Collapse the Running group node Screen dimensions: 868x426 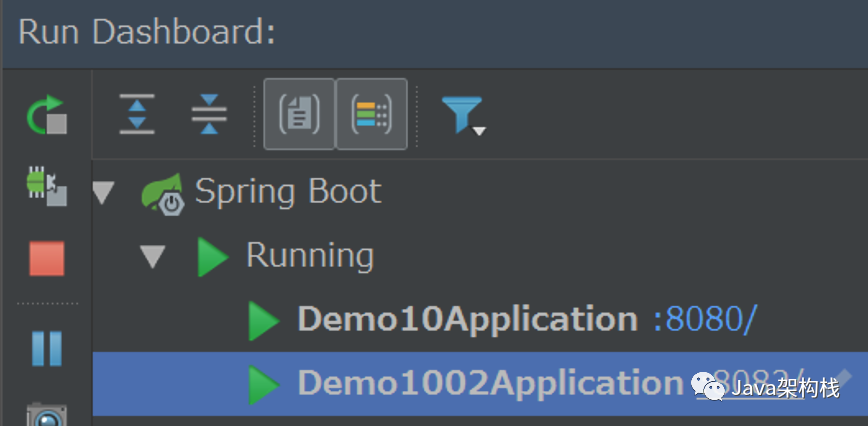coord(152,257)
